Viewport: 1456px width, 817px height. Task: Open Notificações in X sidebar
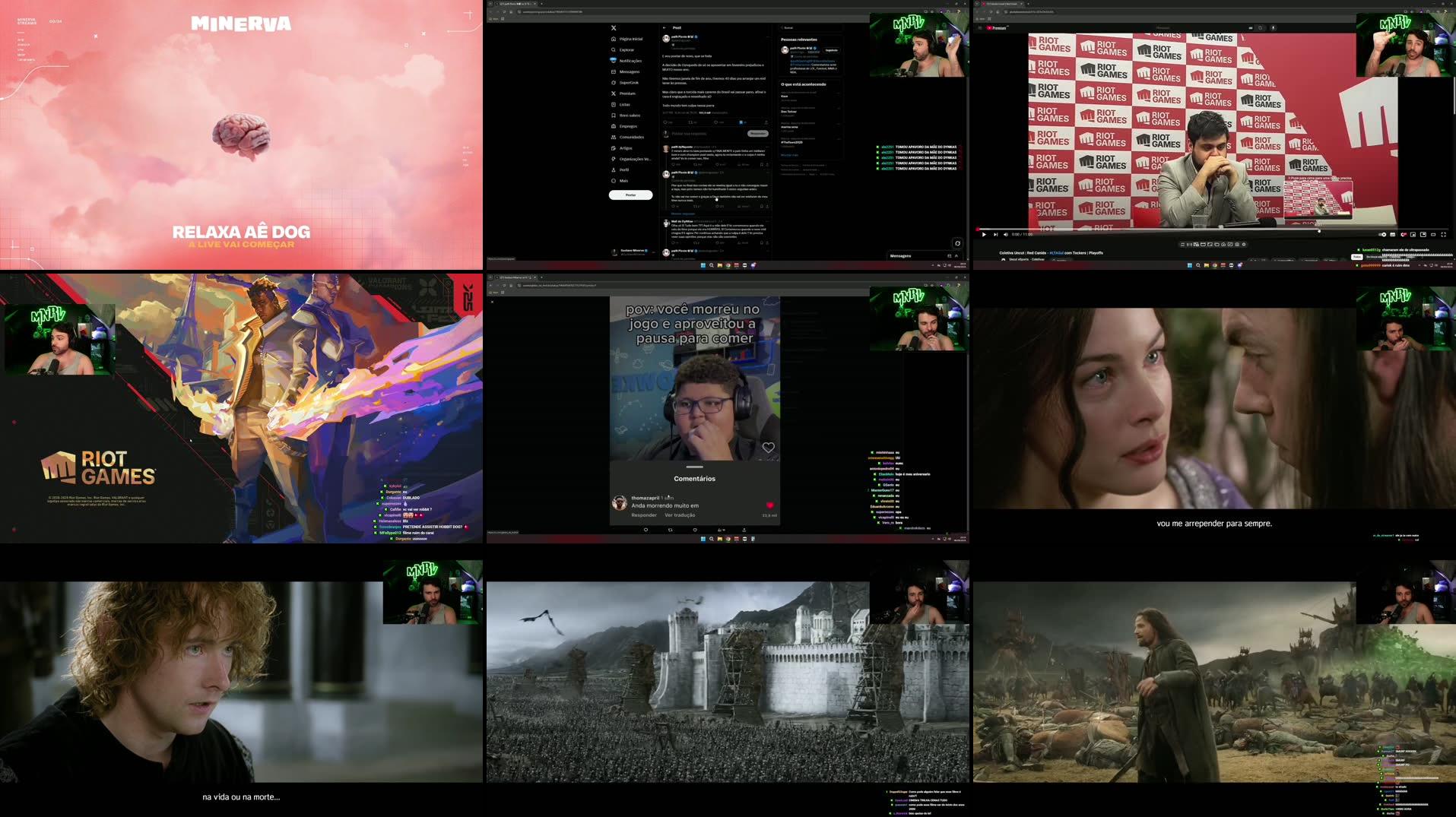tap(626, 61)
